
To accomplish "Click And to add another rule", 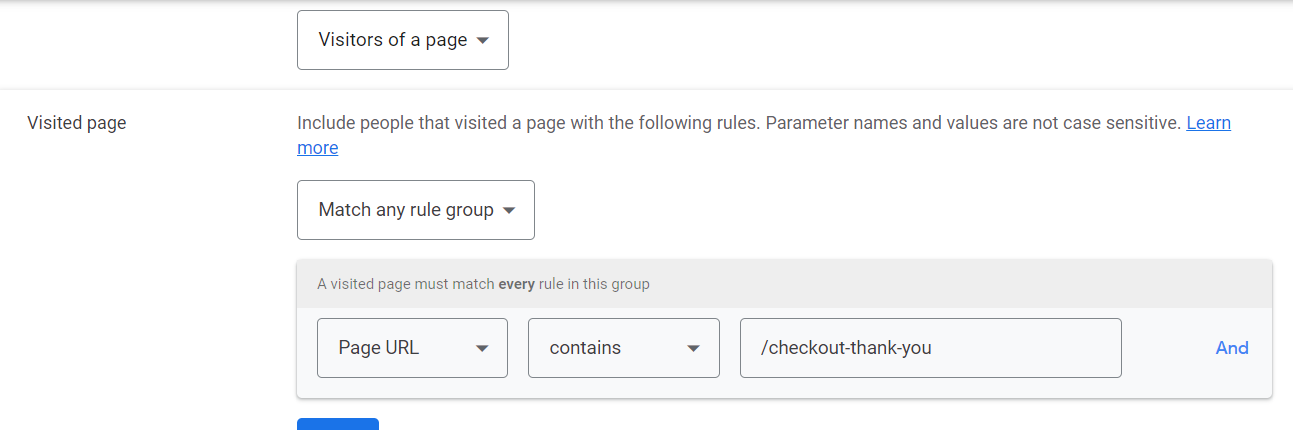I will [1232, 348].
